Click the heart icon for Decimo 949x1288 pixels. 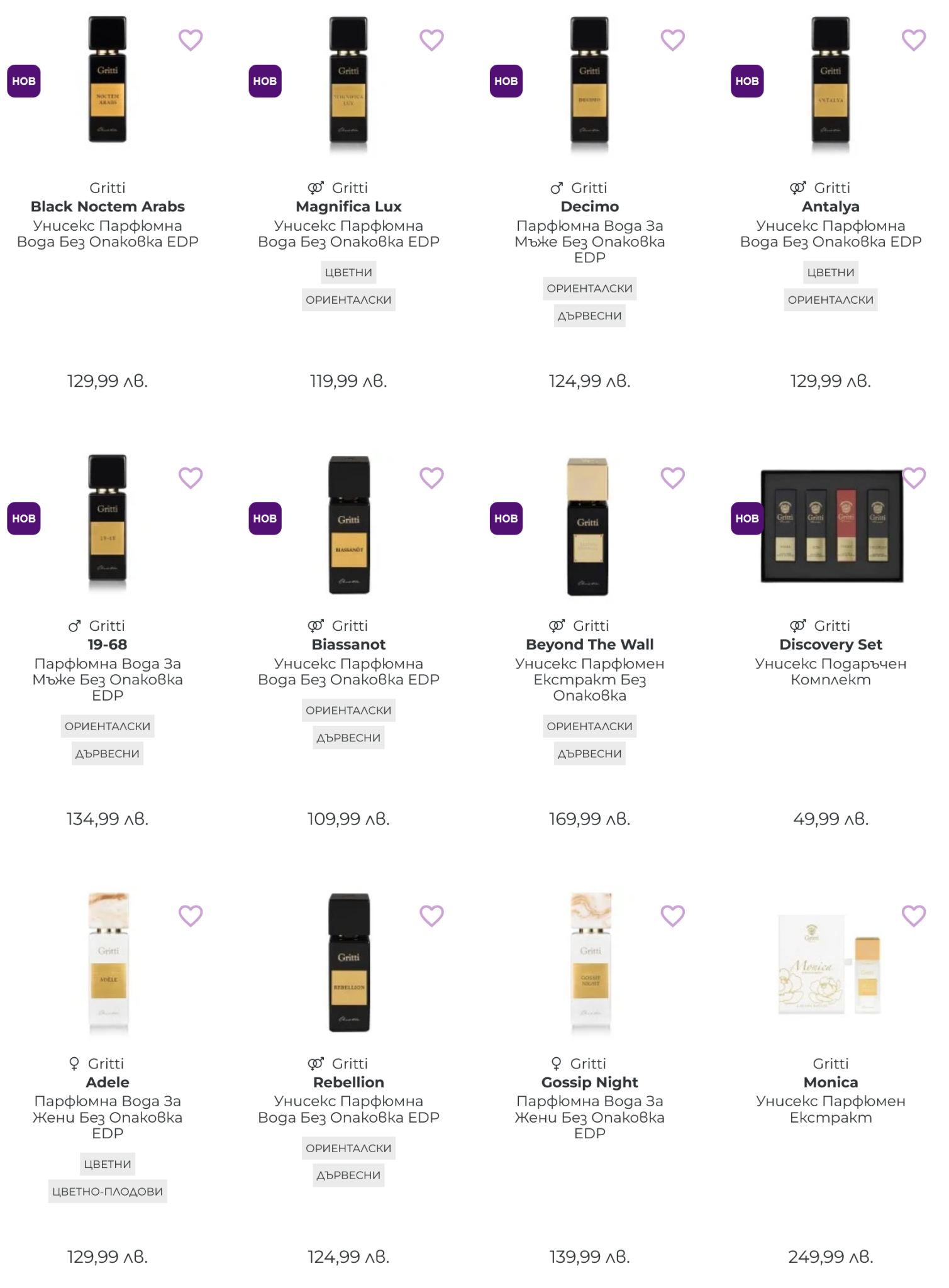tap(672, 40)
